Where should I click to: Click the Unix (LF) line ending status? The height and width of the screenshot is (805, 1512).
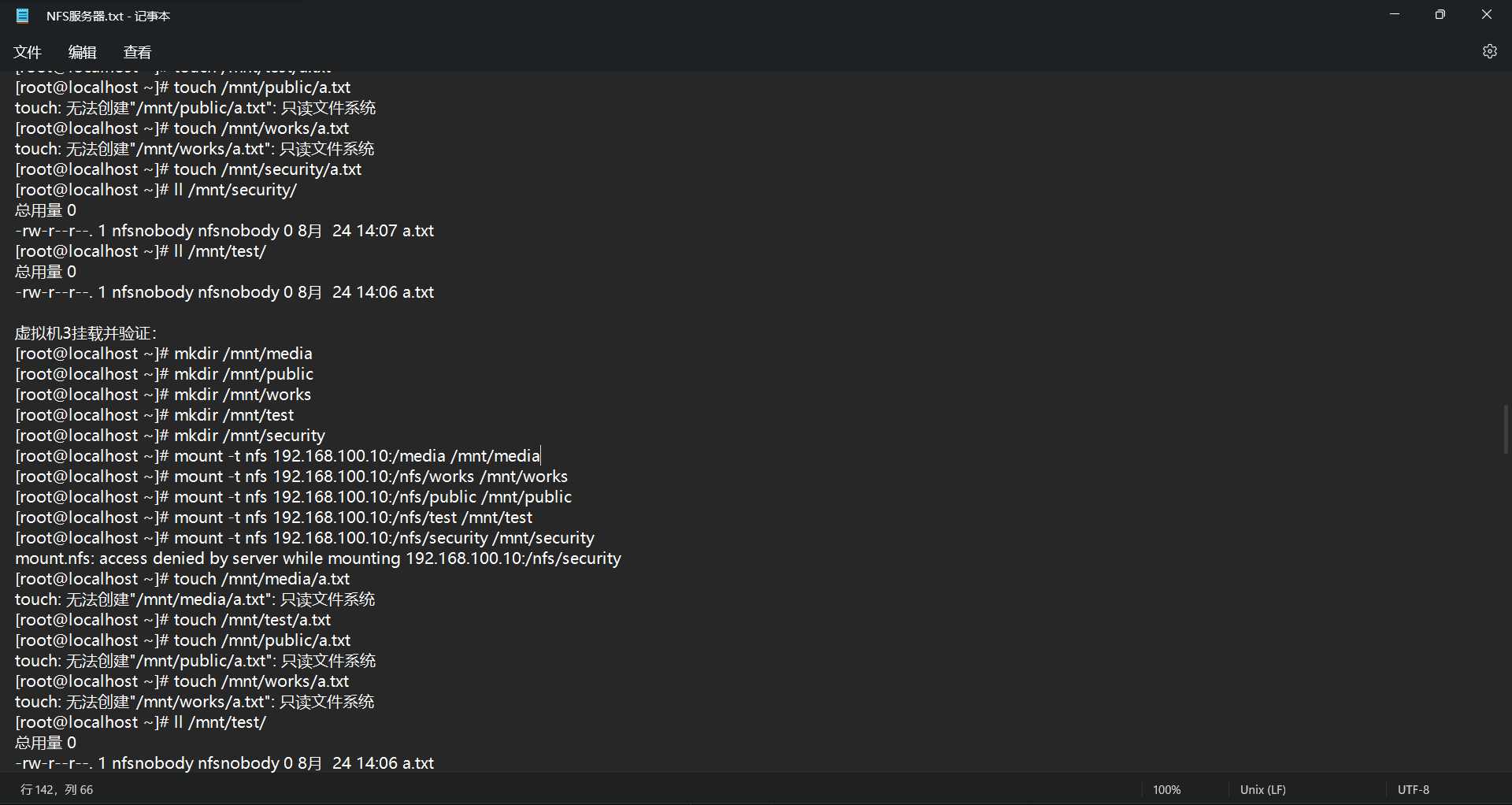click(x=1262, y=789)
